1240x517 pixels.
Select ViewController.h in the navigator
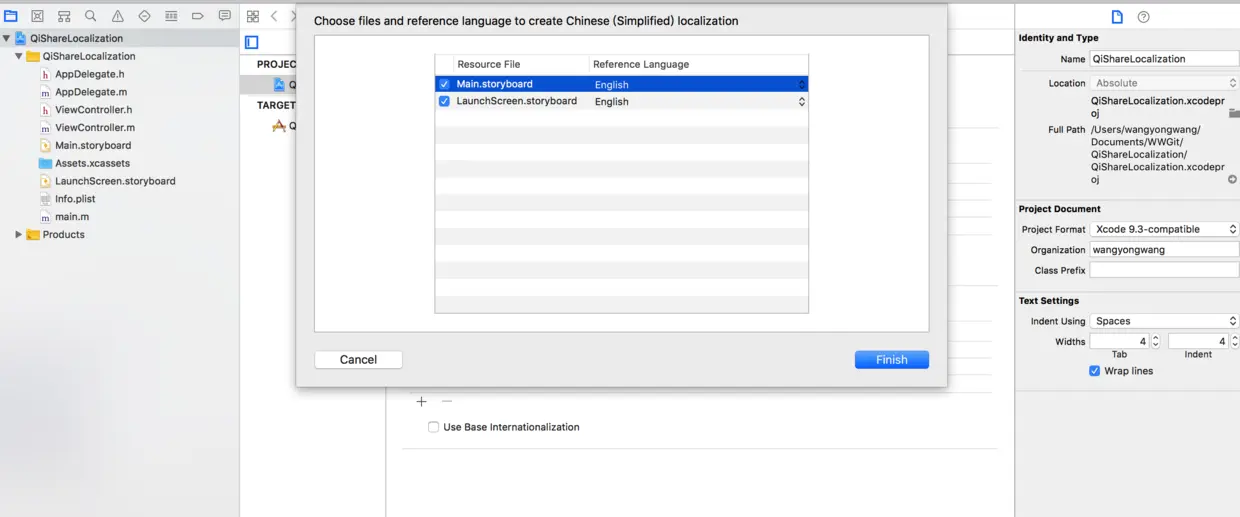click(x=94, y=110)
